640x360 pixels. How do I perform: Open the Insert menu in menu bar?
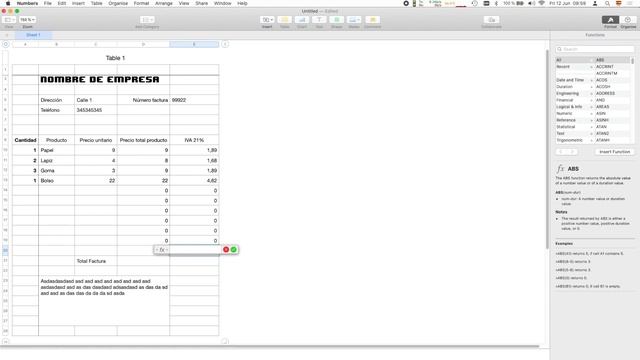click(x=78, y=3)
